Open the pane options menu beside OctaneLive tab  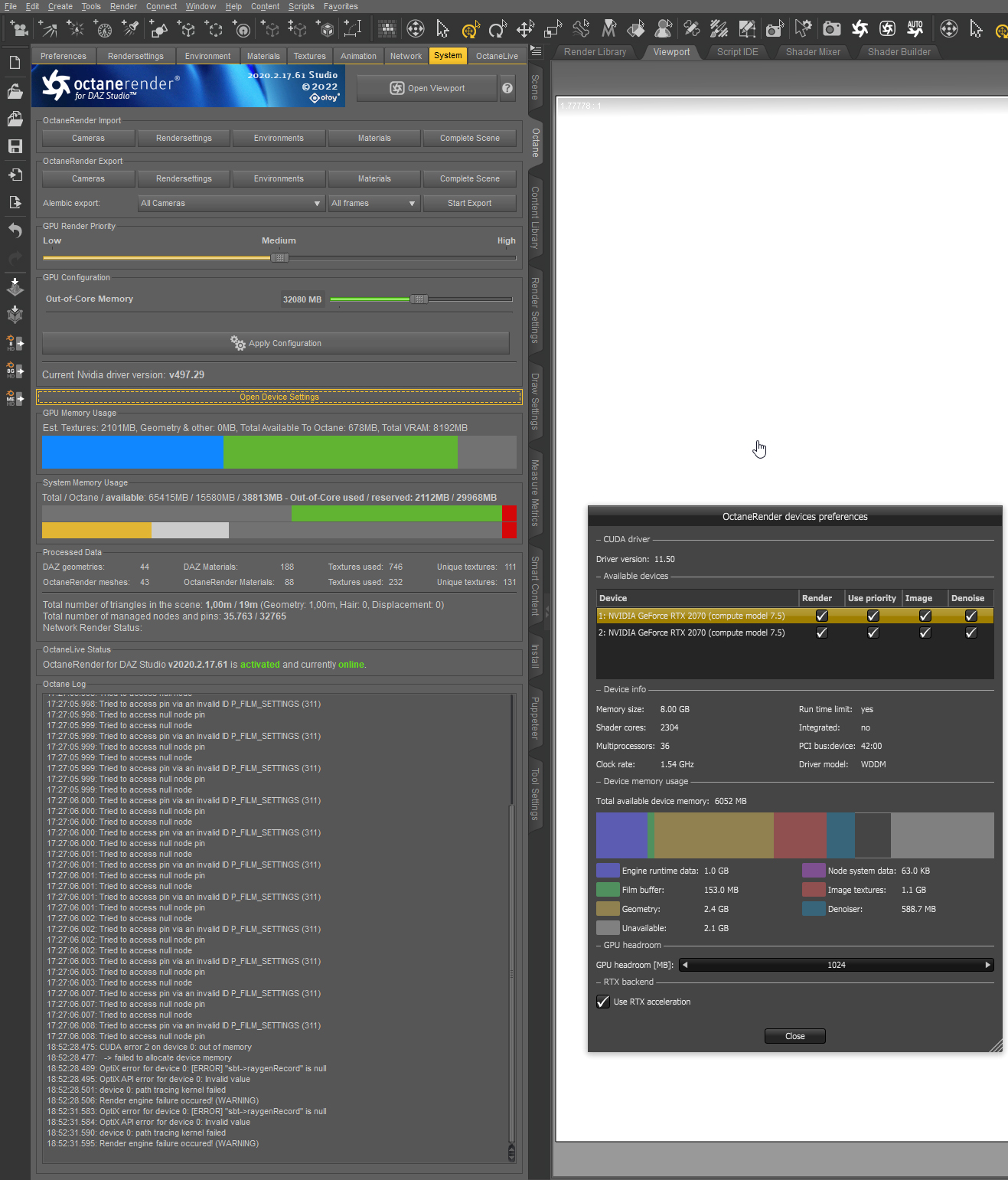coord(536,51)
